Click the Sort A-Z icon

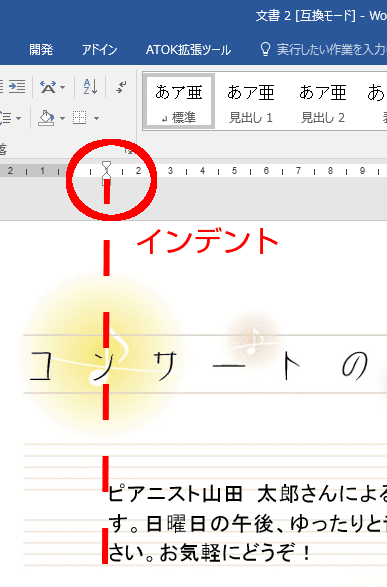tap(90, 87)
